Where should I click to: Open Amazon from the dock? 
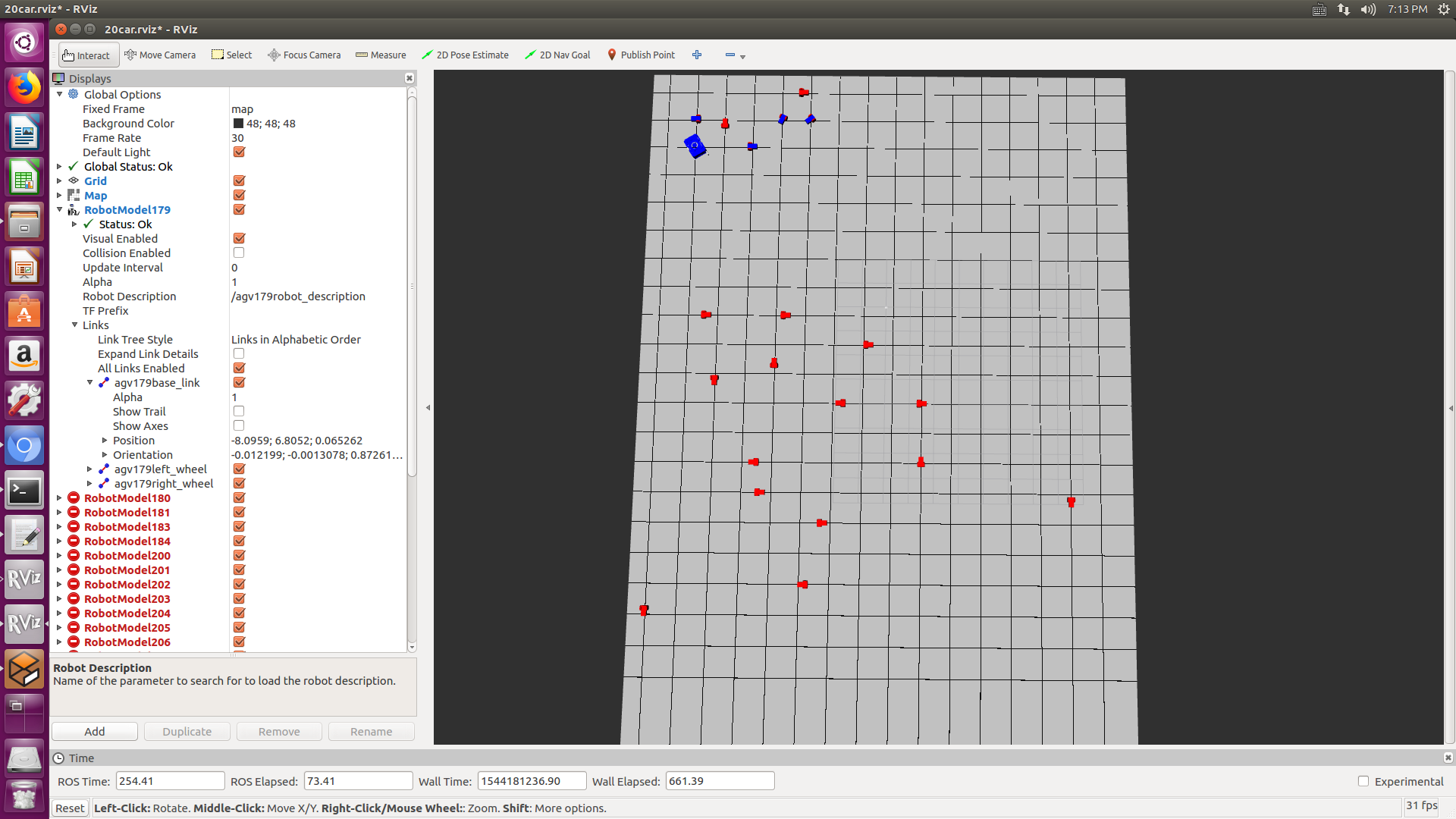[24, 356]
